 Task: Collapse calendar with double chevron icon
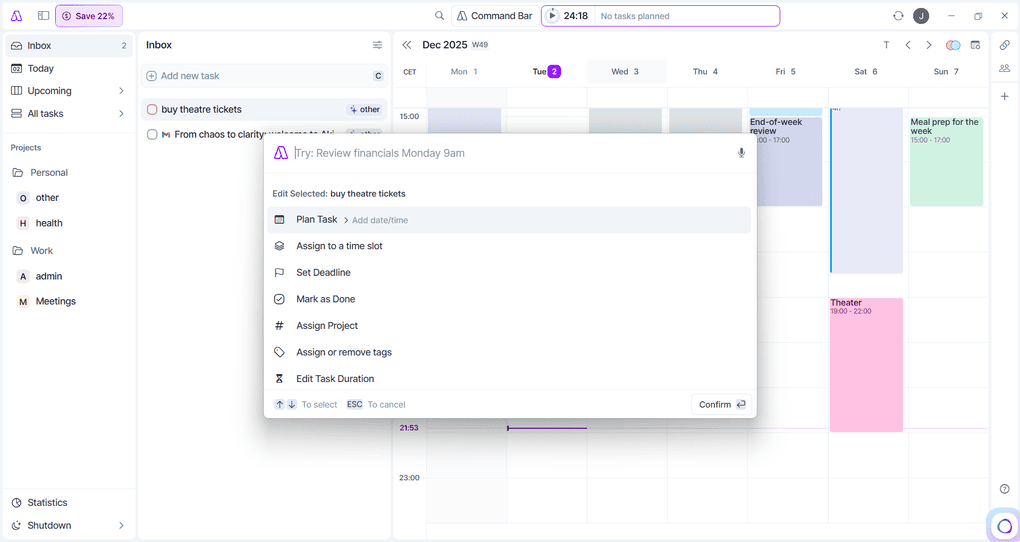click(x=407, y=45)
